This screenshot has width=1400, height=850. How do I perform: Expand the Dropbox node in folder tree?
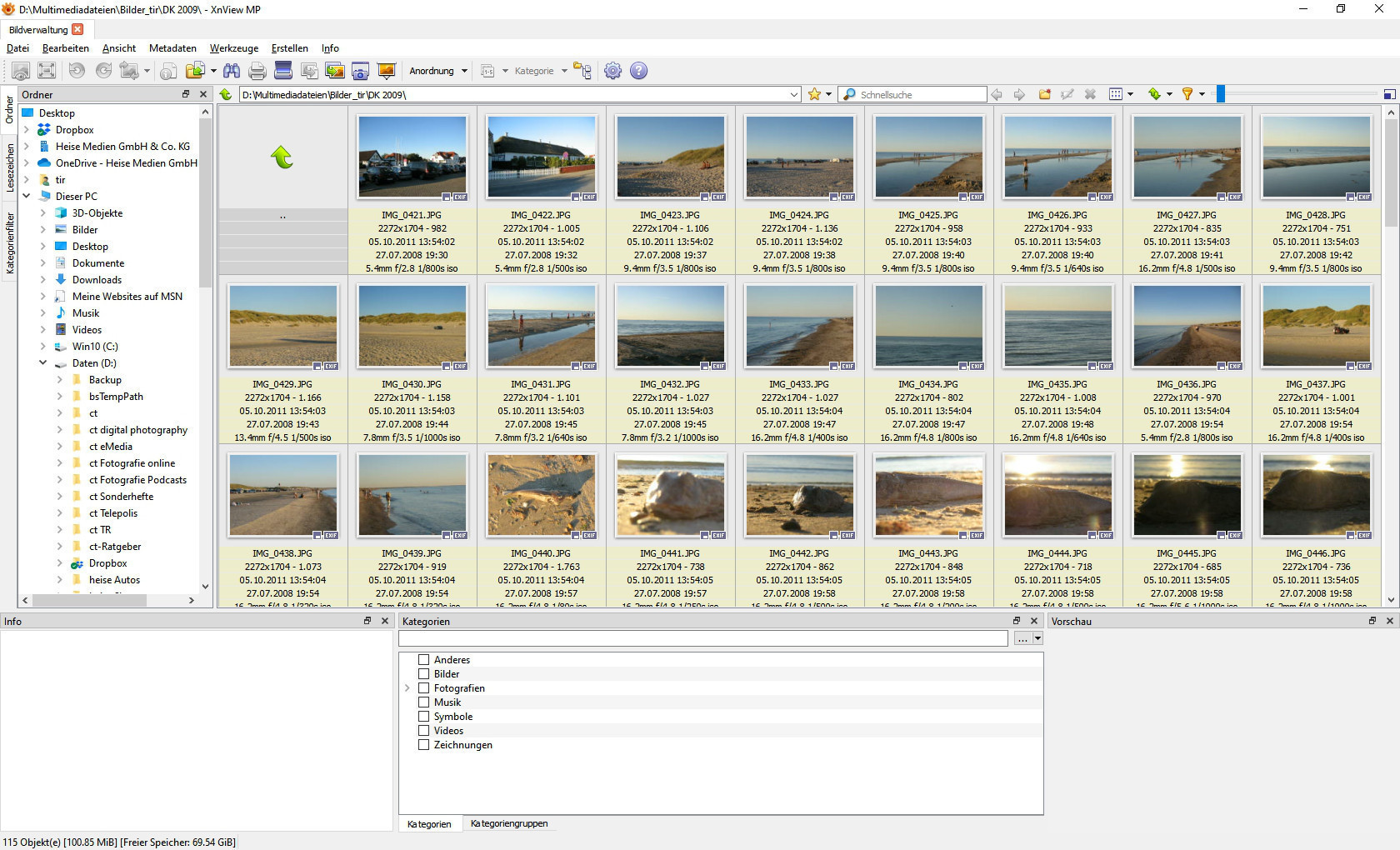tap(27, 130)
